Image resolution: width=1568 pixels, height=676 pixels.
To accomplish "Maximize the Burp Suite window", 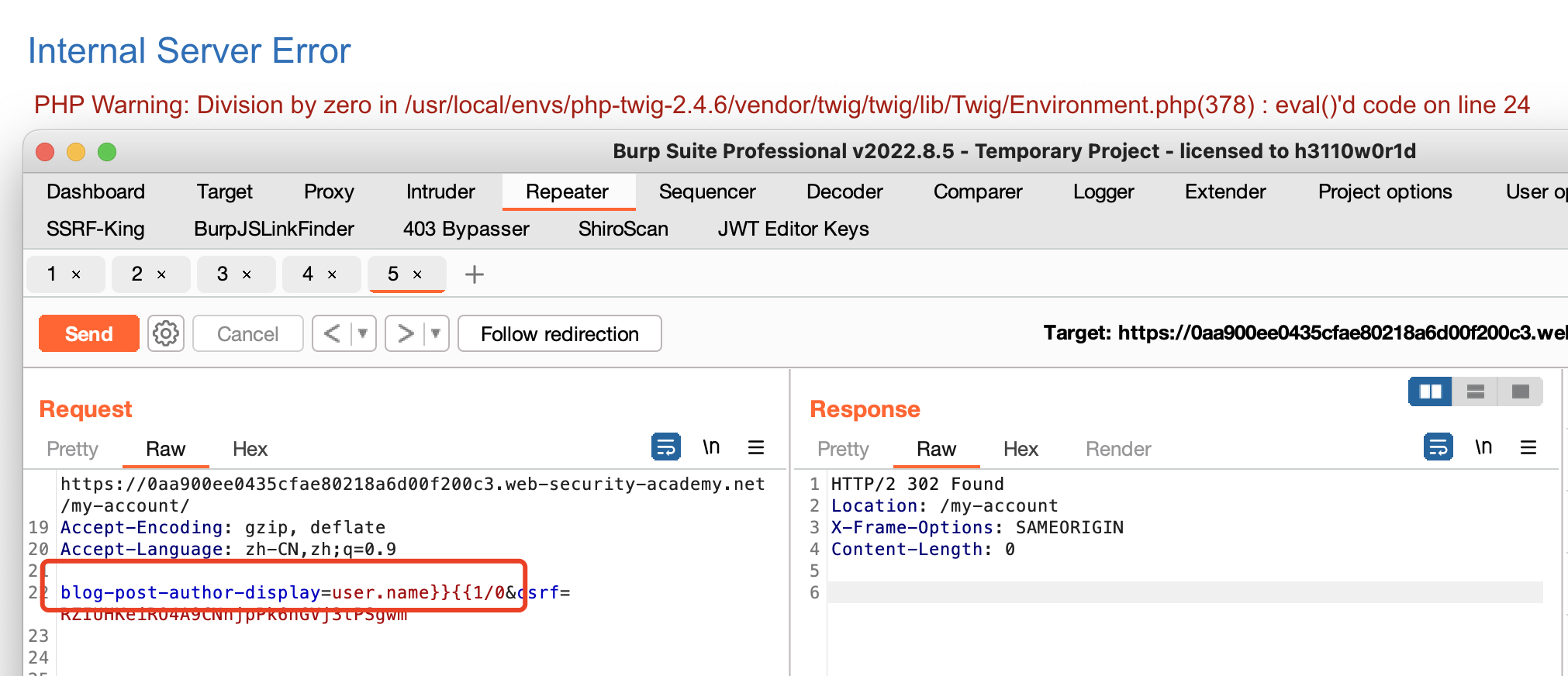I will click(107, 152).
